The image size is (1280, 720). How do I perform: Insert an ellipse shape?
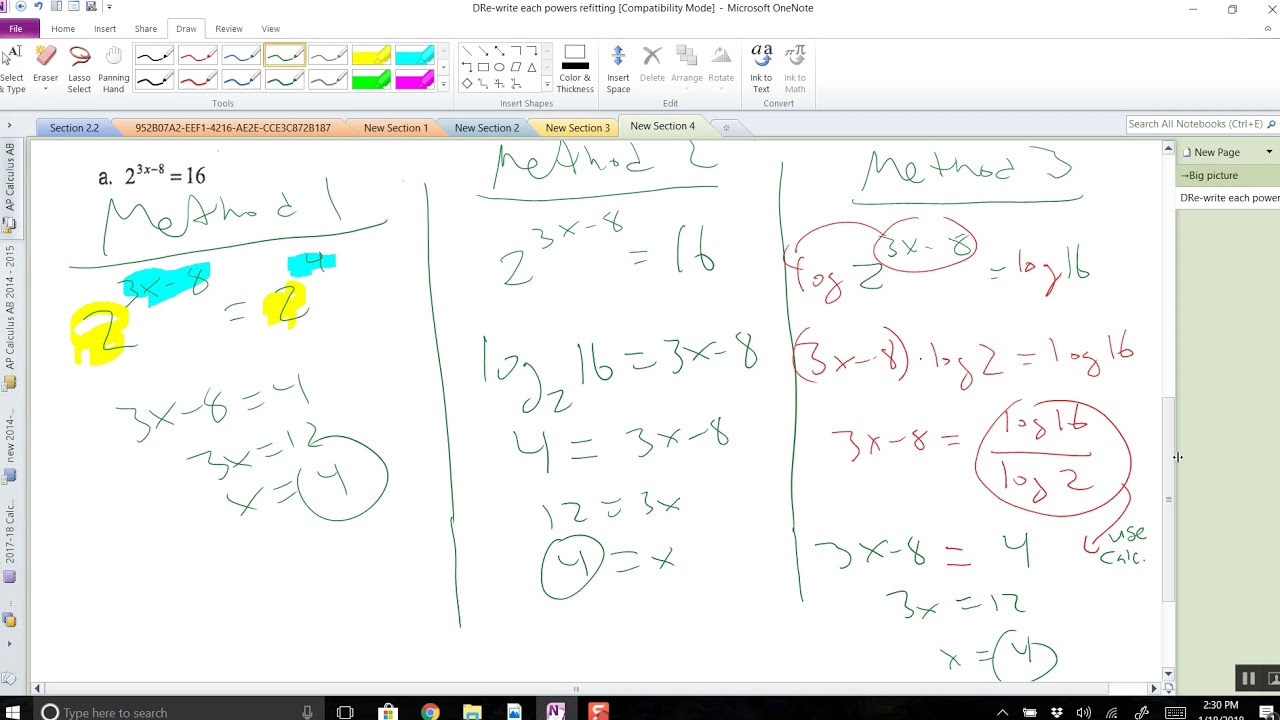click(499, 67)
